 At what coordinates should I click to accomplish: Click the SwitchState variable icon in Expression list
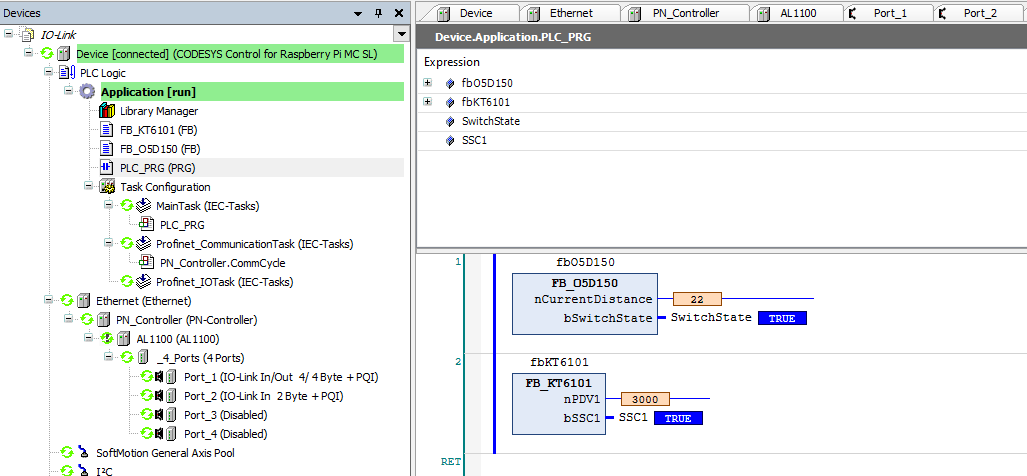pyautogui.click(x=450, y=122)
